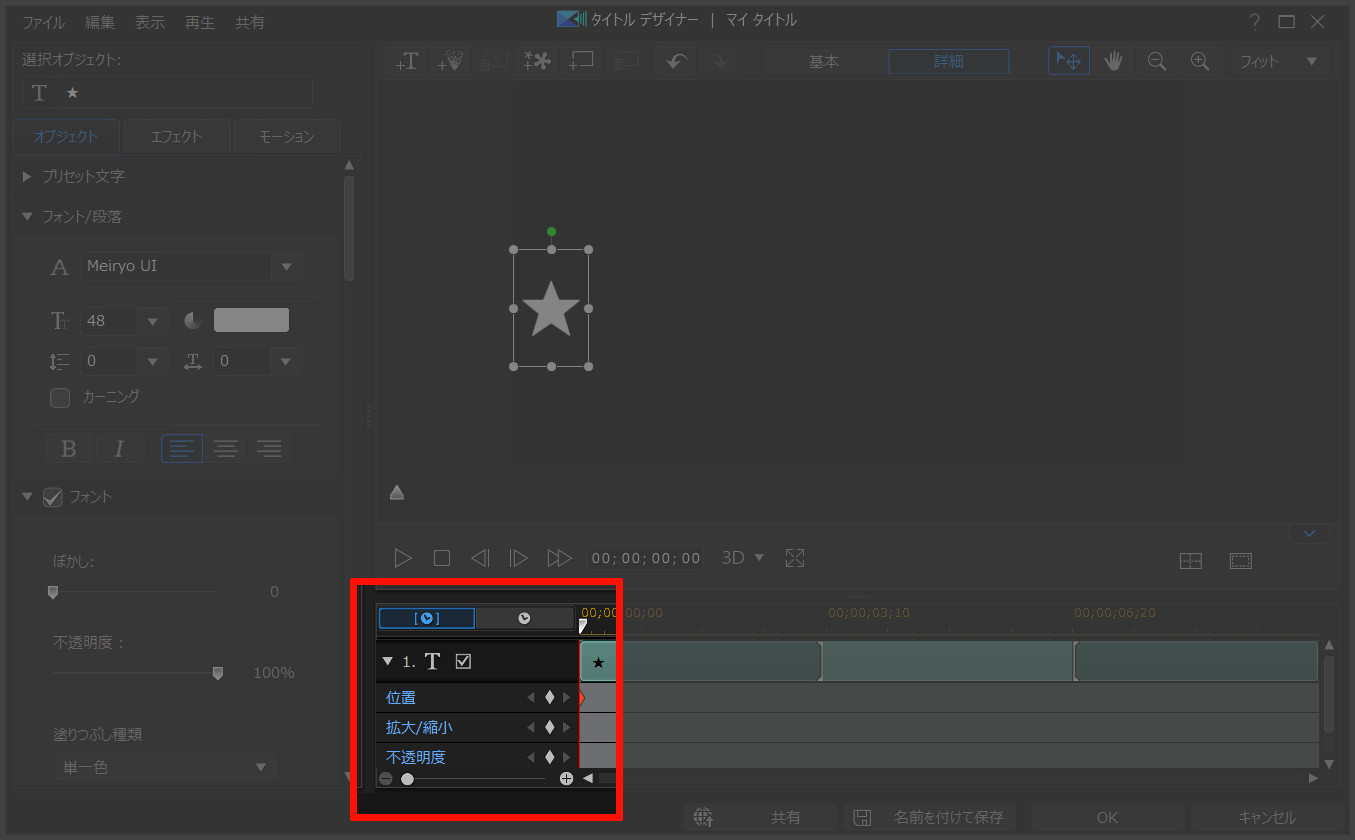This screenshot has width=1355, height=840.
Task: Add a keyframe diamond for 拡大/縮小
Action: (x=549, y=727)
